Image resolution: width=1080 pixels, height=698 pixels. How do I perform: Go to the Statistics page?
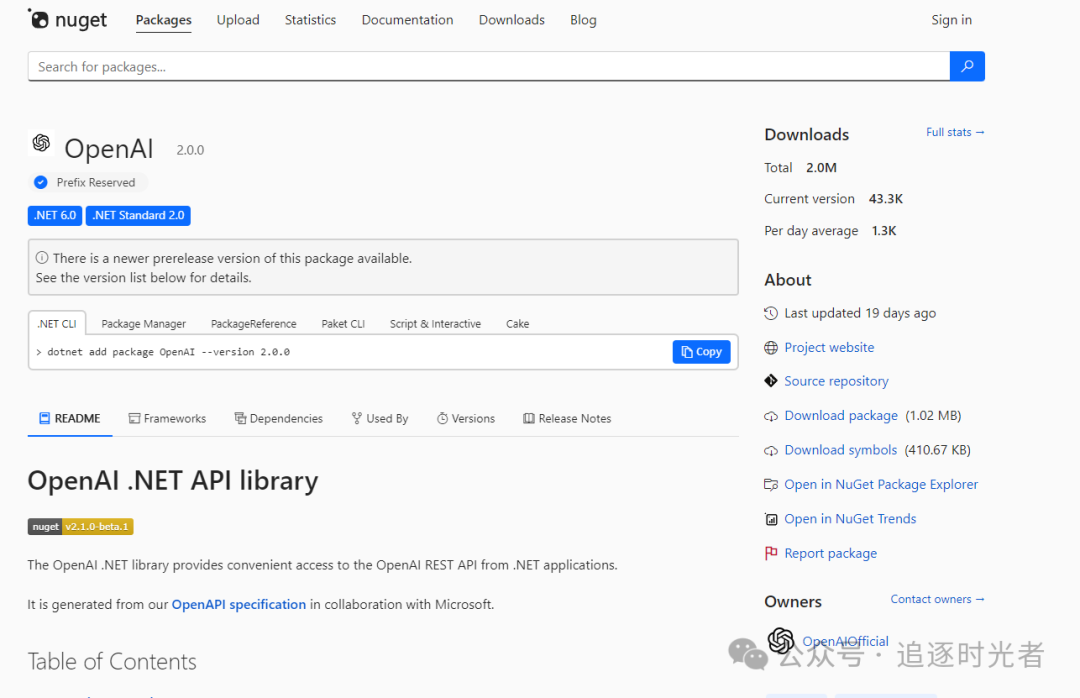(310, 20)
